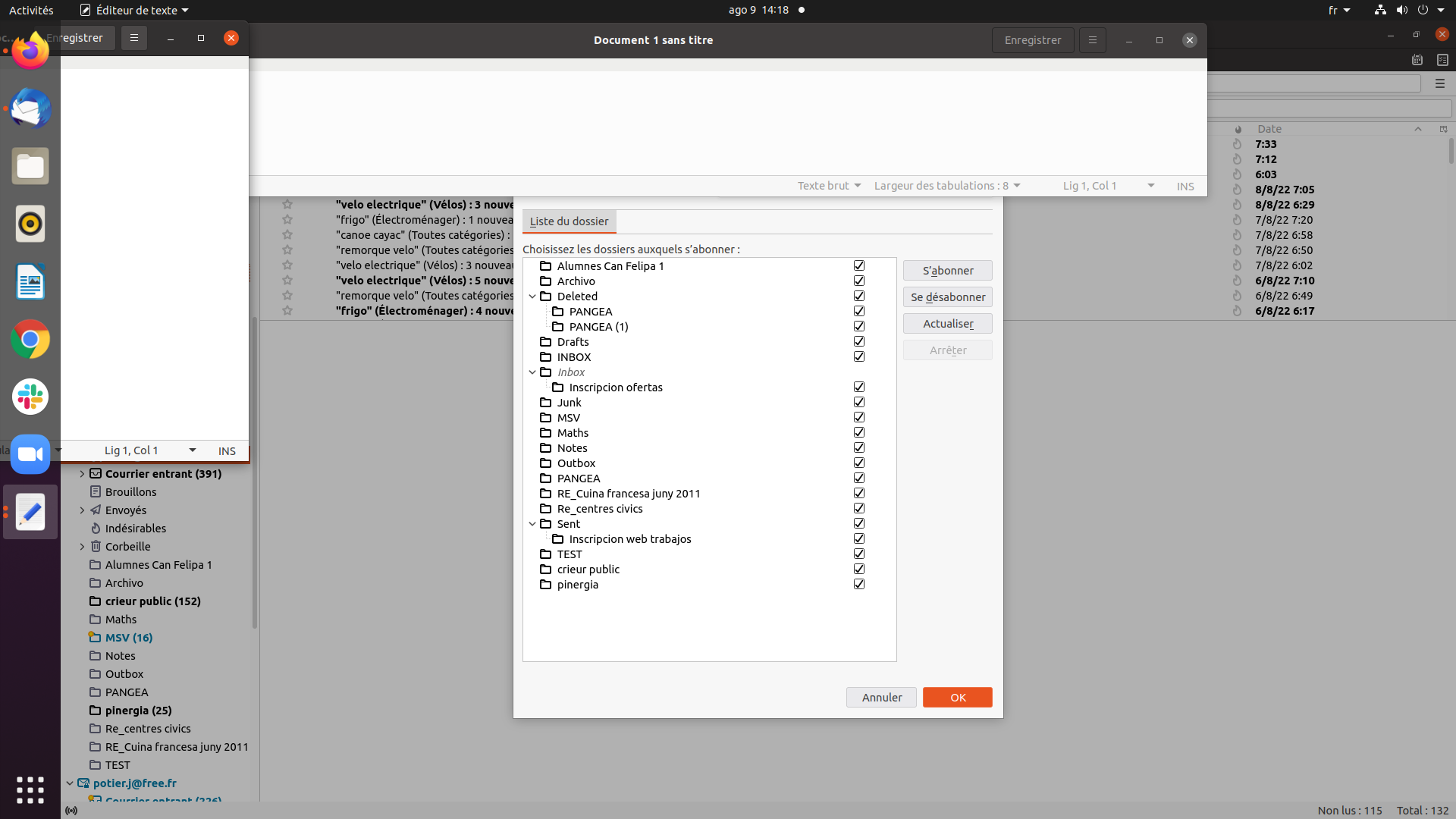Screen dimensions: 1456x819
Task: Open the Slack dock icon
Action: pos(30,397)
